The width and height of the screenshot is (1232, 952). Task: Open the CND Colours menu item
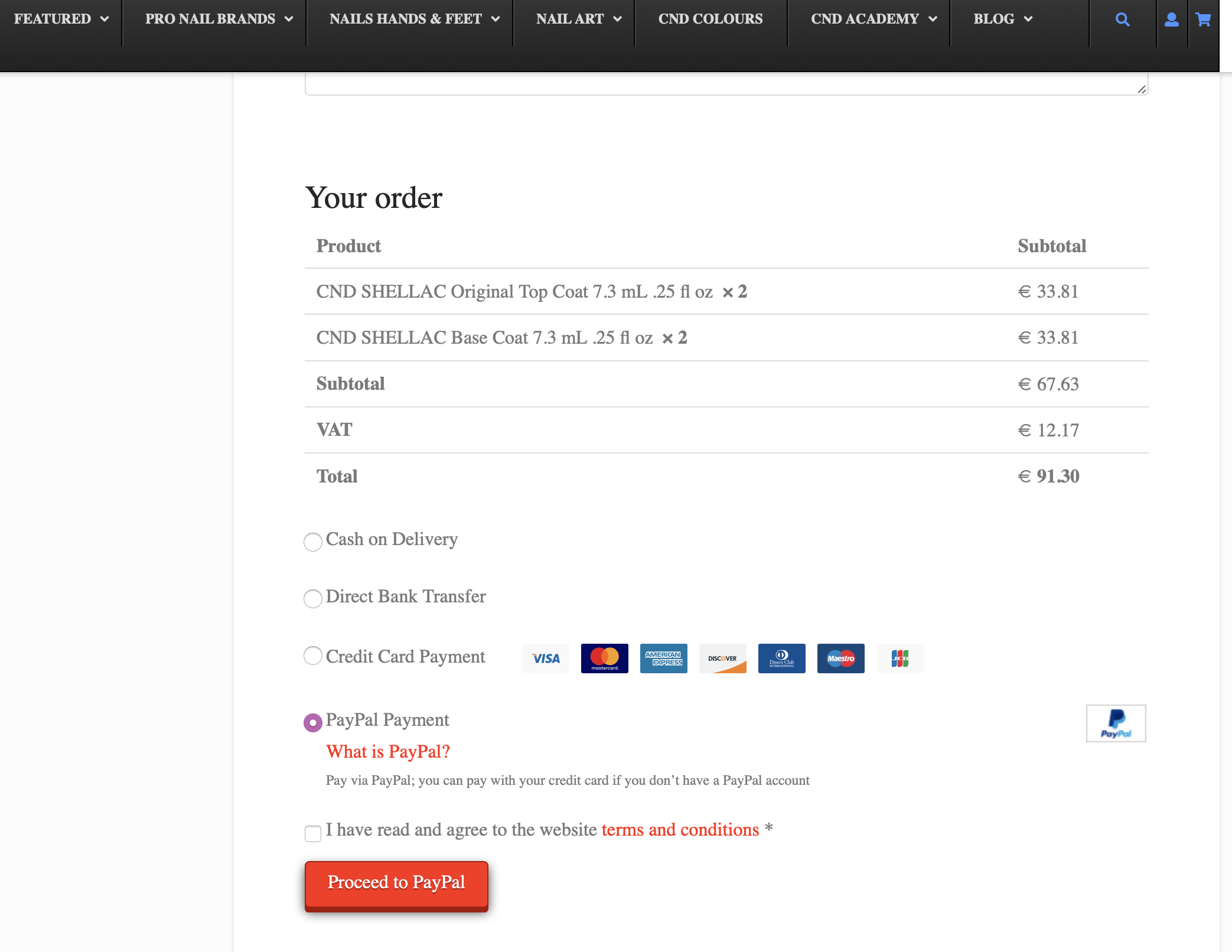(710, 19)
